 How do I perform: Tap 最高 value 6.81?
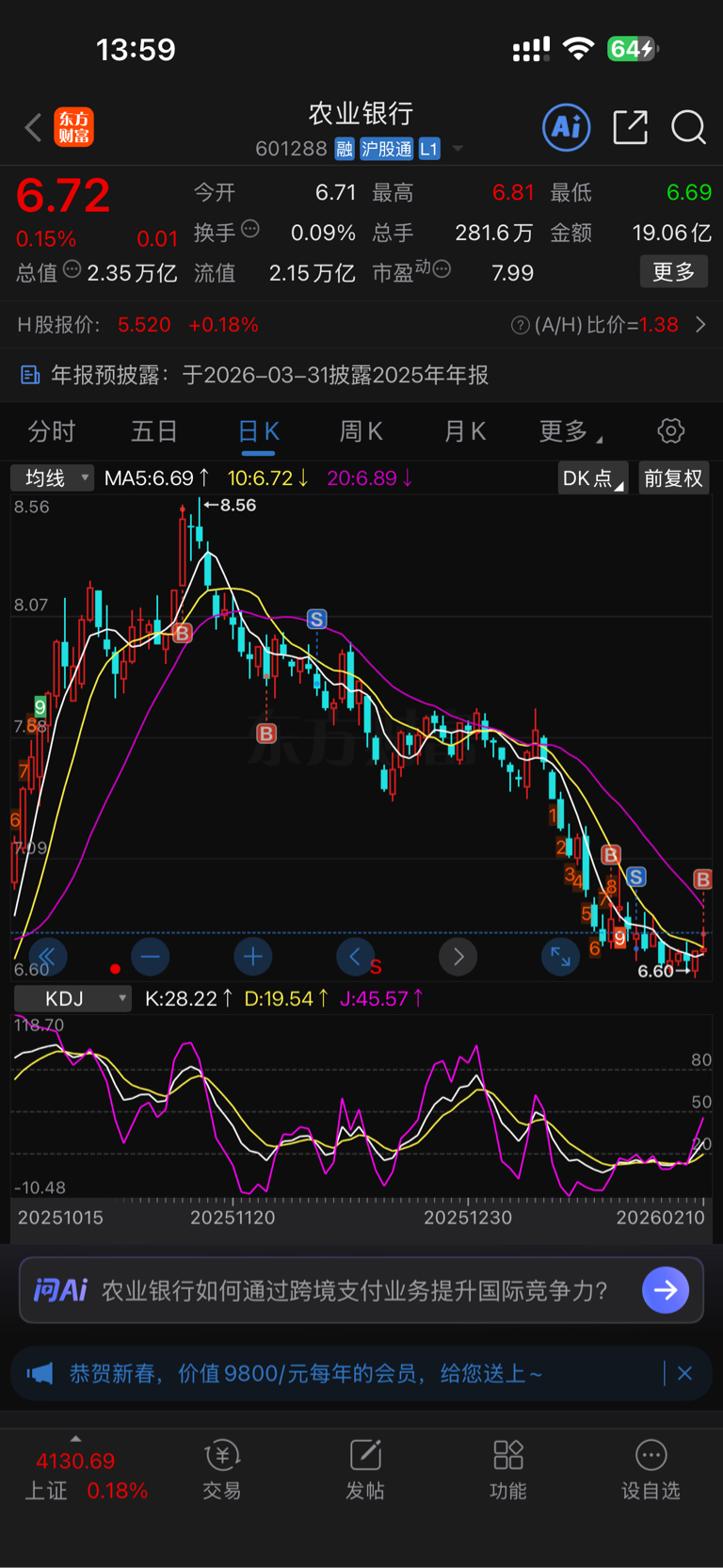(513, 192)
